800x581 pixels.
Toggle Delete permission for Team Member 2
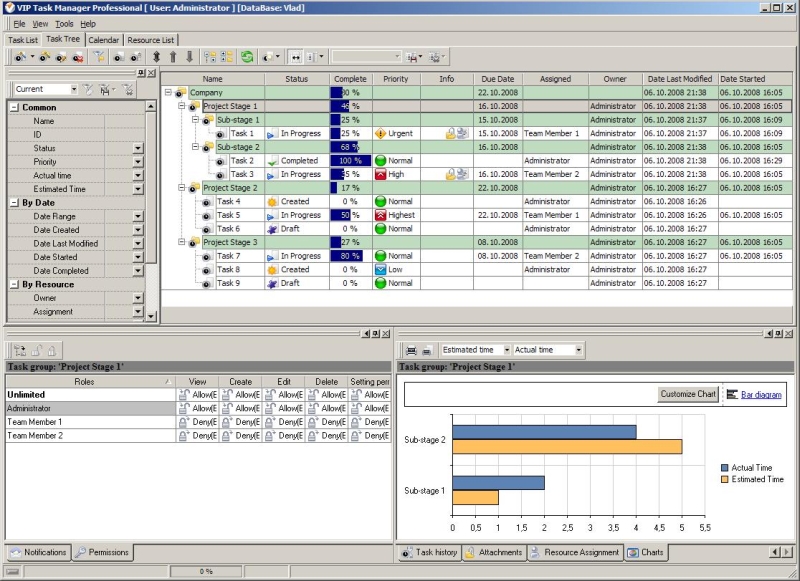click(312, 436)
